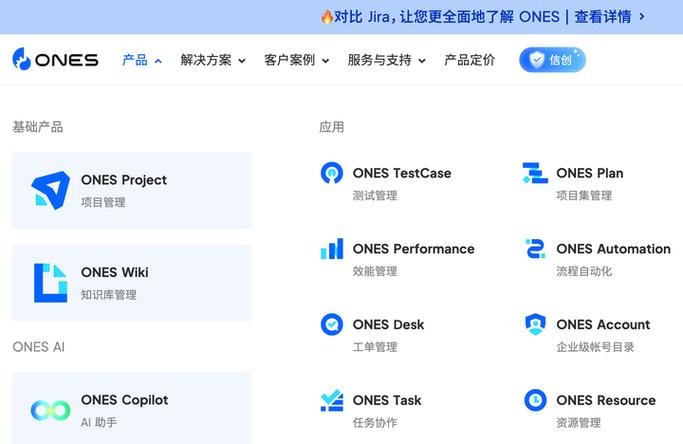Click the arrow after 查看详情 in banner
This screenshot has height=444, width=683.
642,17
